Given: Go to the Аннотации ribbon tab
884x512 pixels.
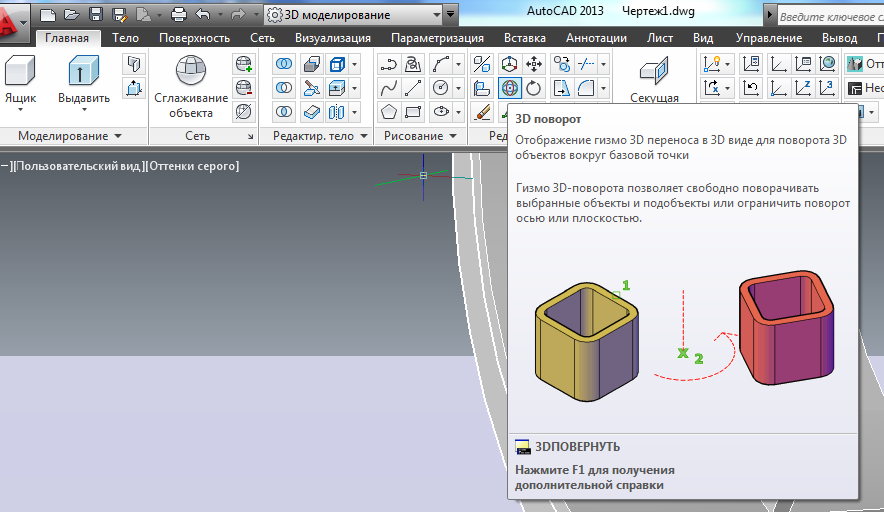Looking at the screenshot, I should (x=596, y=38).
